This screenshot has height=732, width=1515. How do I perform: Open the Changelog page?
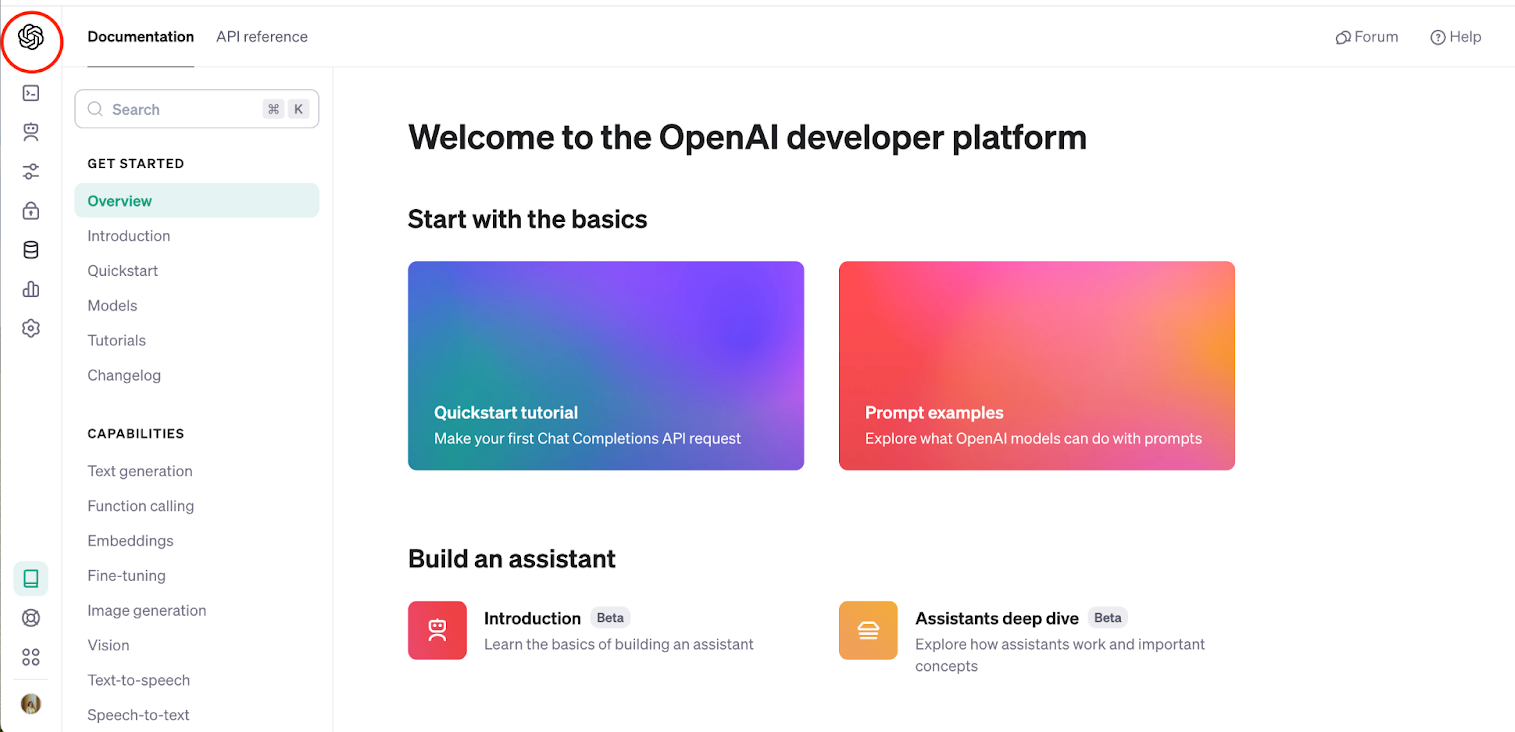point(124,375)
